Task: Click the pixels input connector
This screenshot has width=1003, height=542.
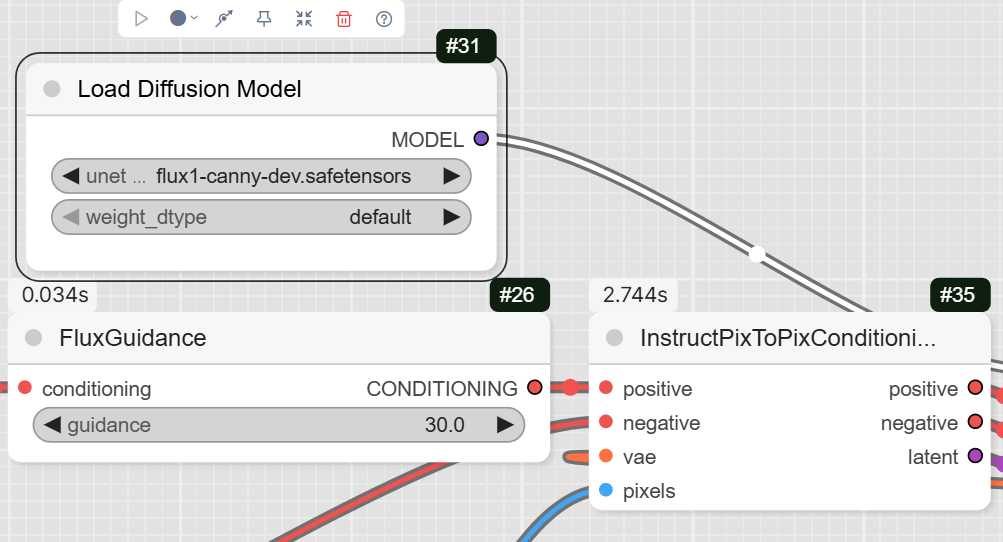Action: tap(606, 490)
